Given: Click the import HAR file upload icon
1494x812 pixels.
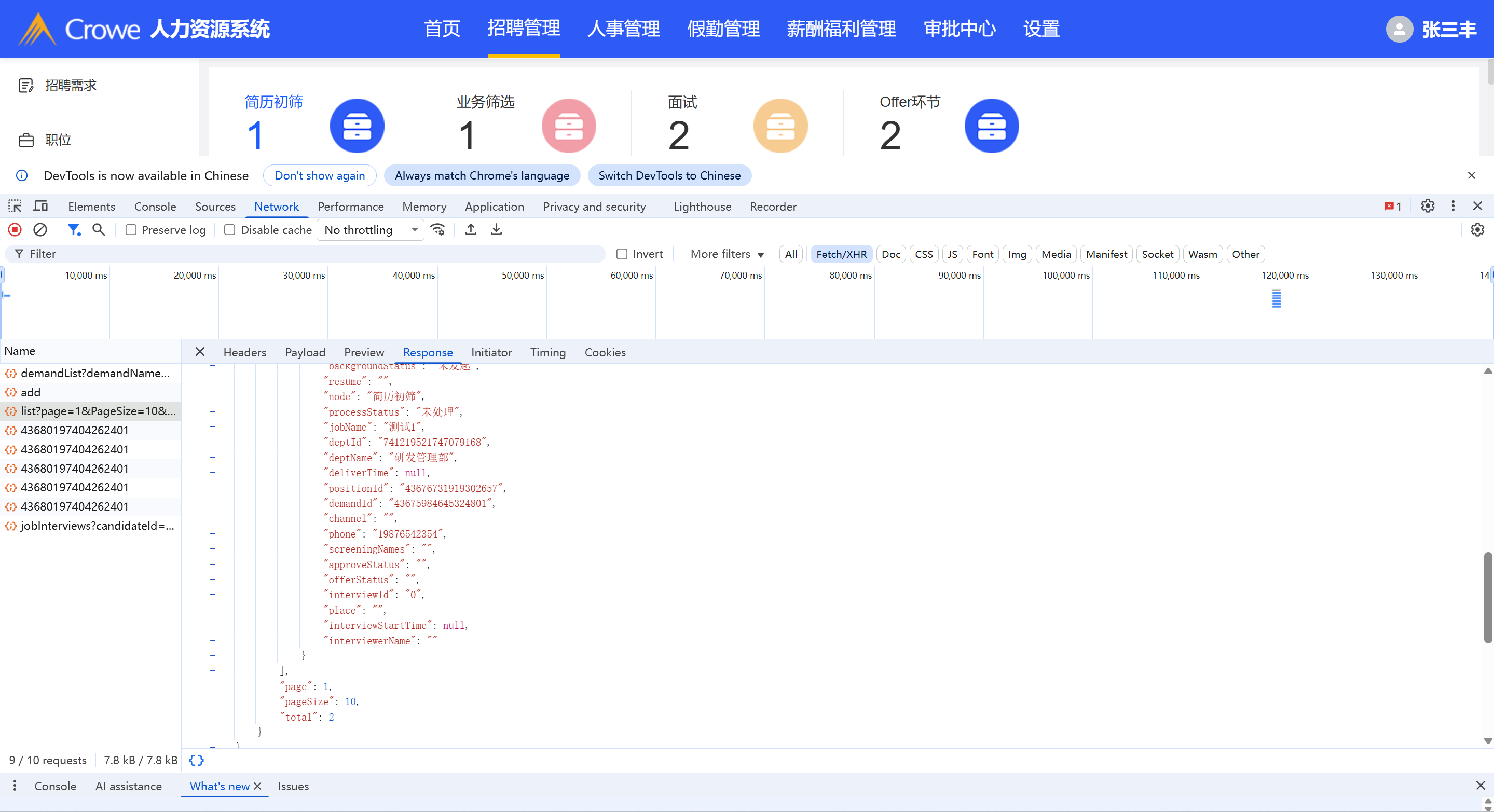Looking at the screenshot, I should (471, 230).
